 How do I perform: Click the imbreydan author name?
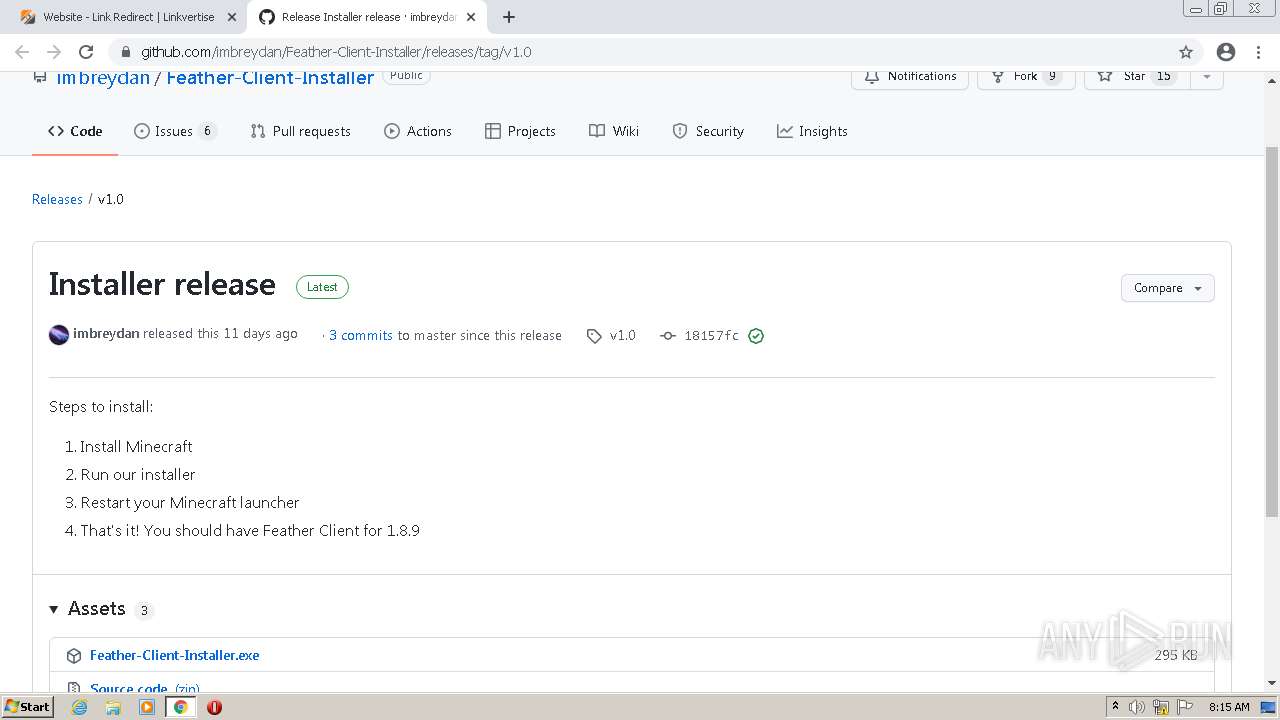coord(106,334)
